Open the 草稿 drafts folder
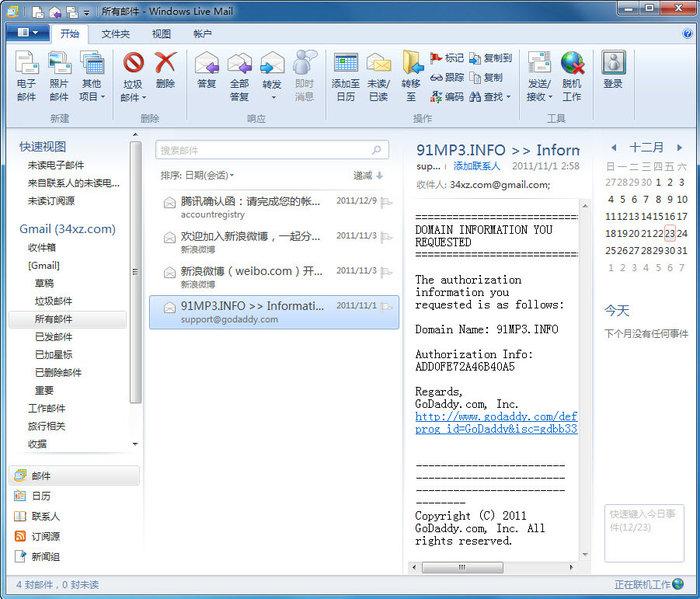The image size is (700, 599). (44, 283)
